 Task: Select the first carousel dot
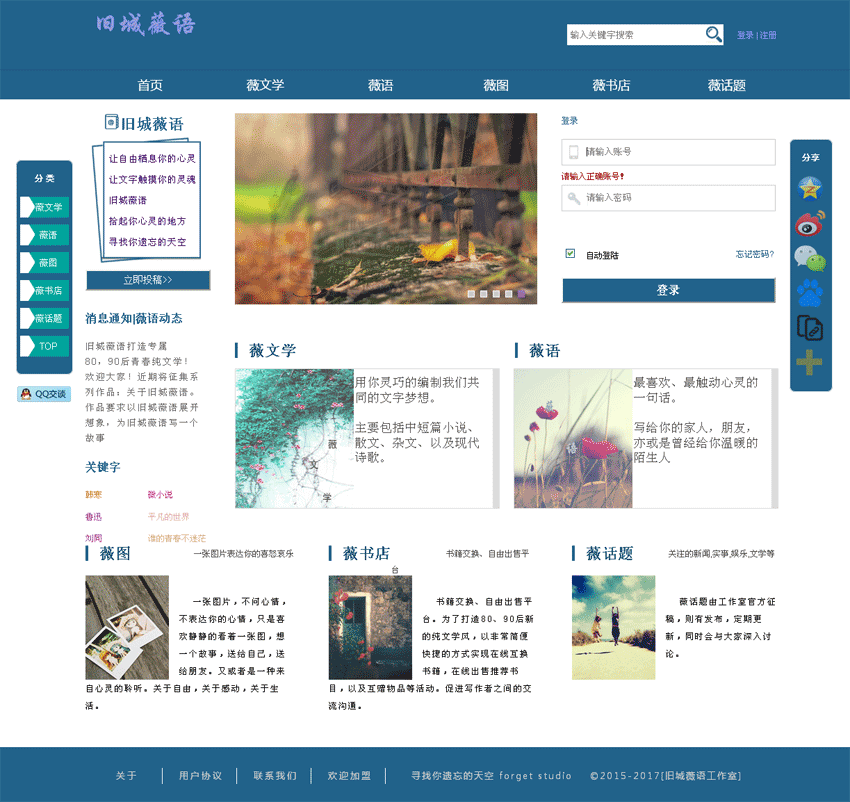coord(471,294)
